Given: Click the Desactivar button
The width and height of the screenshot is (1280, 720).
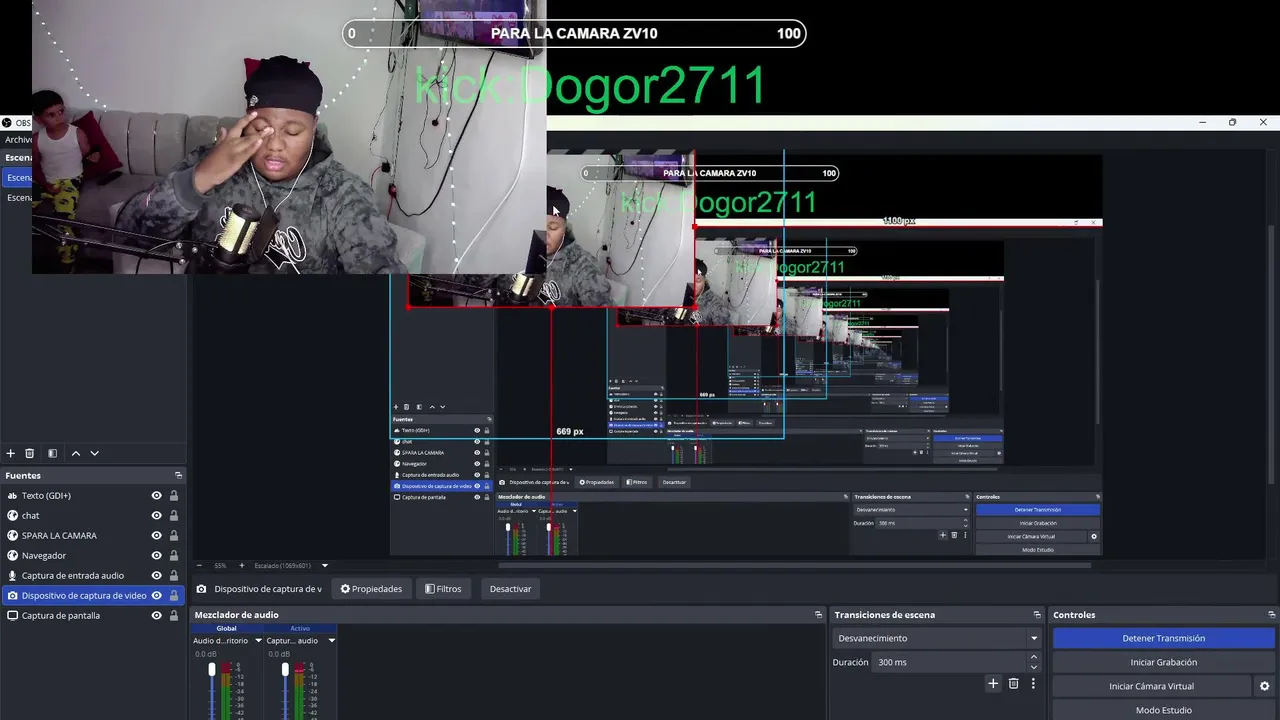Looking at the screenshot, I should point(510,589).
